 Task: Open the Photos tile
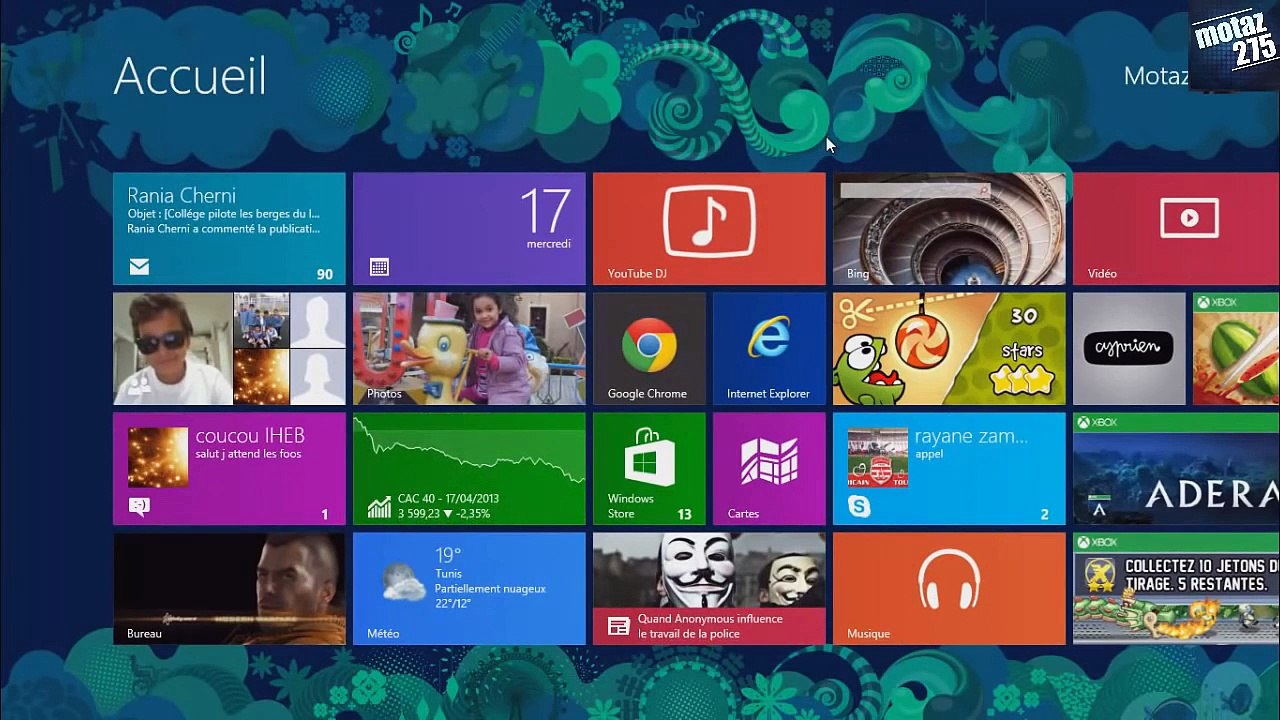pos(469,349)
